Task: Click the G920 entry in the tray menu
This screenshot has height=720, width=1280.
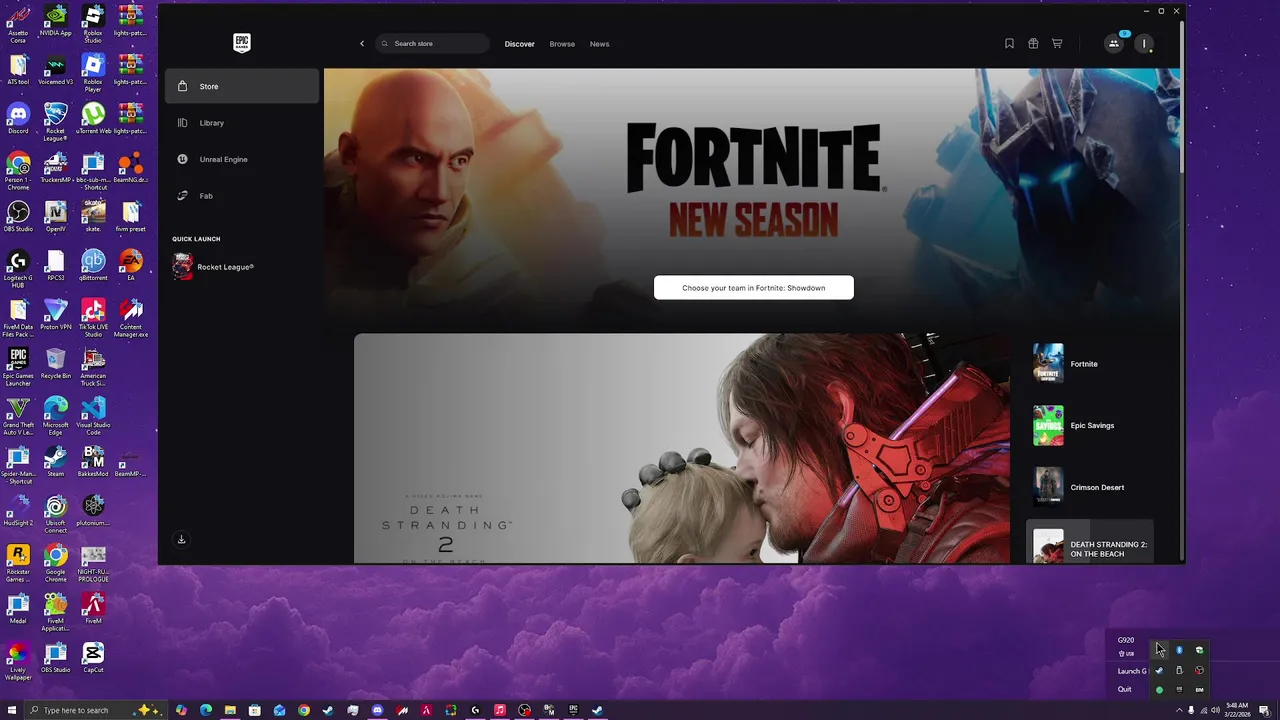Action: (x=1126, y=640)
